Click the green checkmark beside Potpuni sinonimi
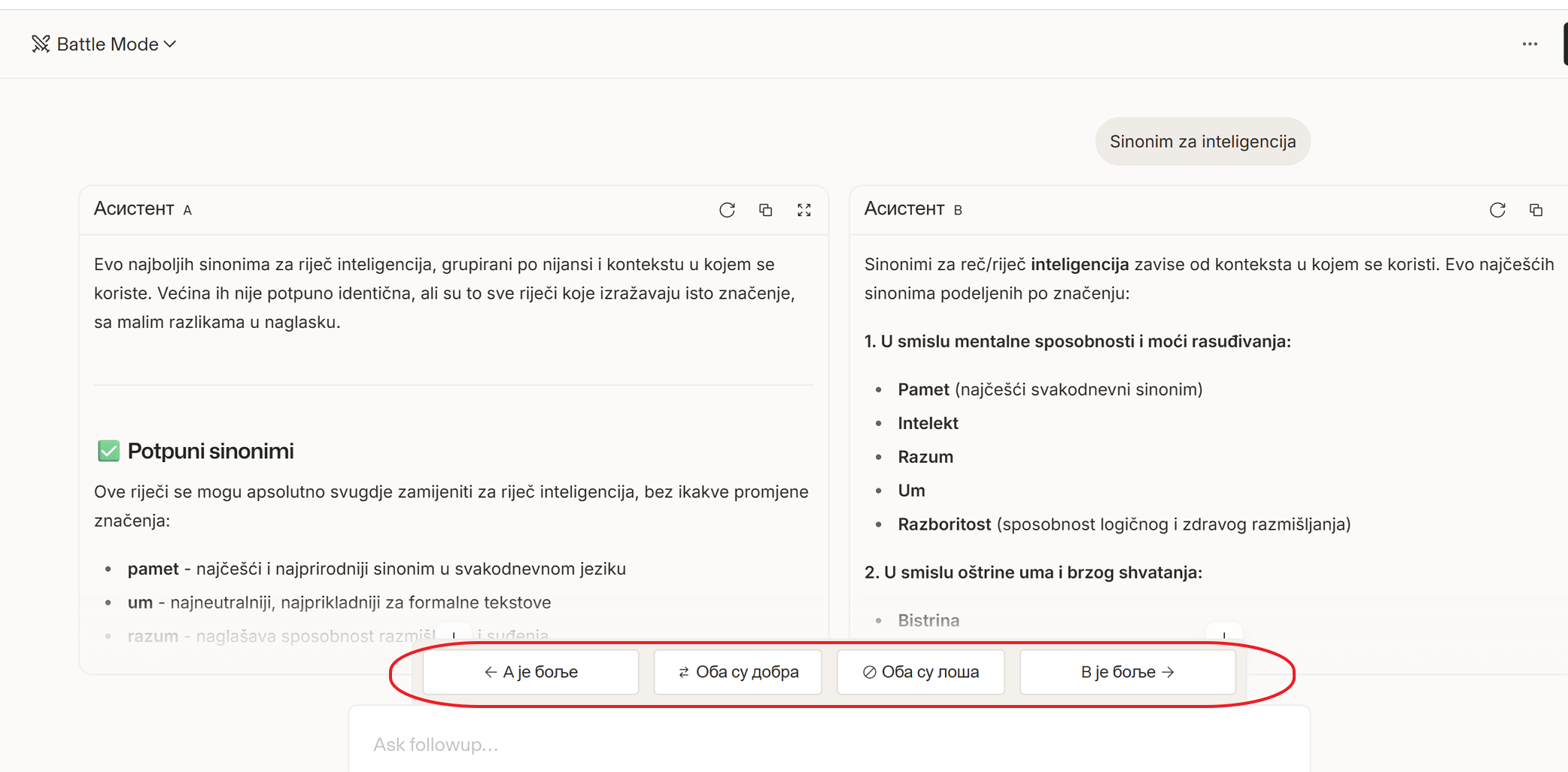This screenshot has width=1568, height=772. pos(108,451)
